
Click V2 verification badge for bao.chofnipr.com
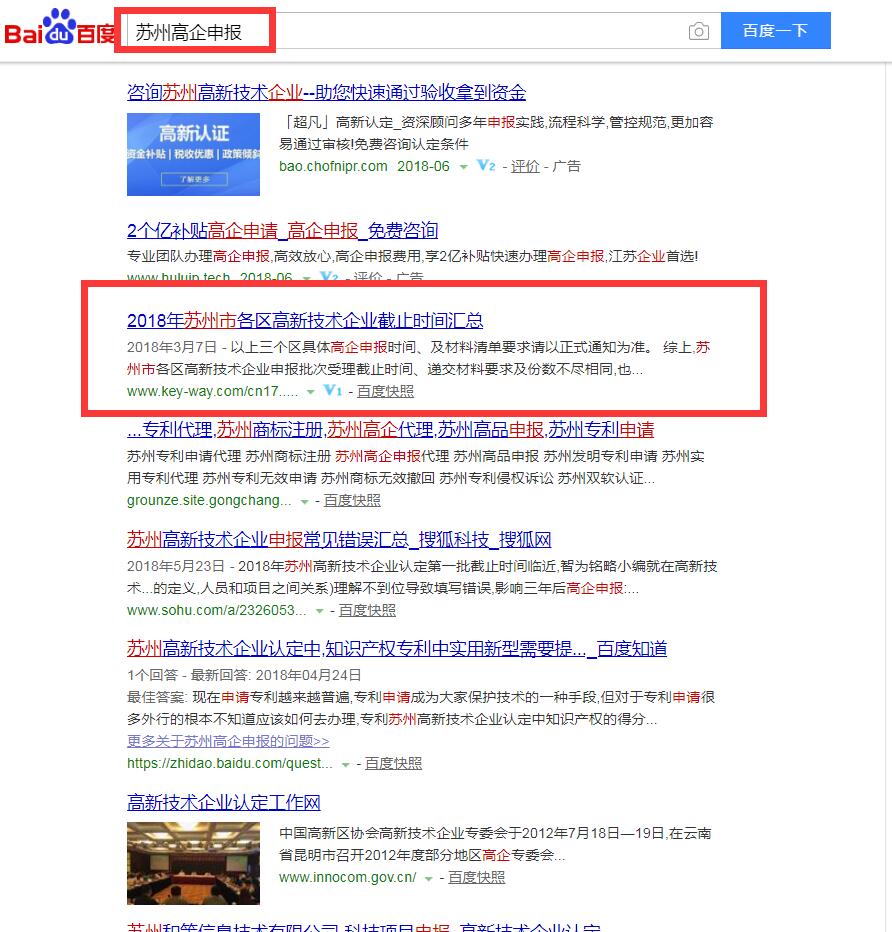point(486,166)
